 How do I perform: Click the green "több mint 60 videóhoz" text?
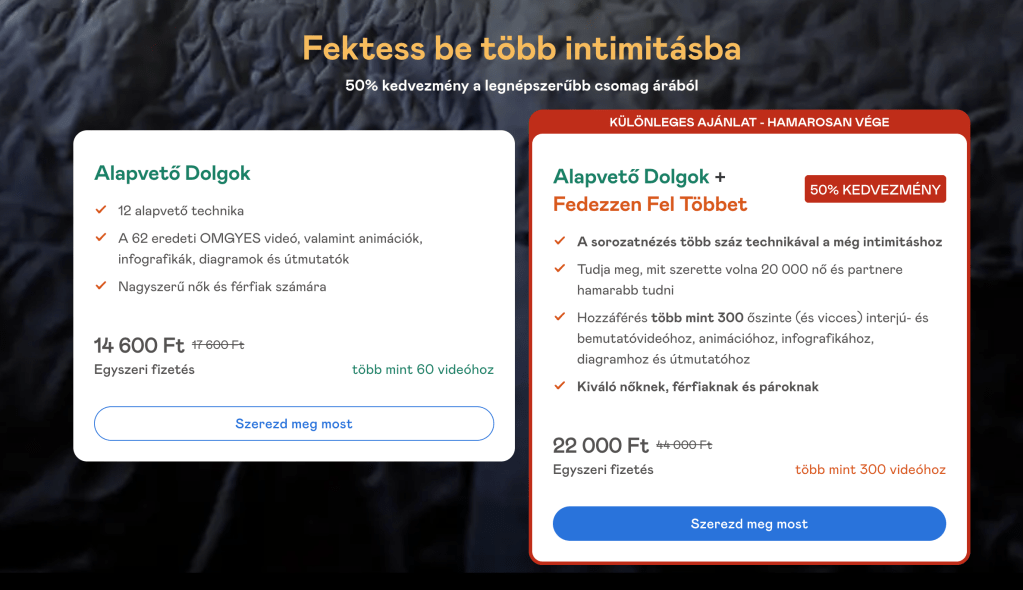[422, 369]
